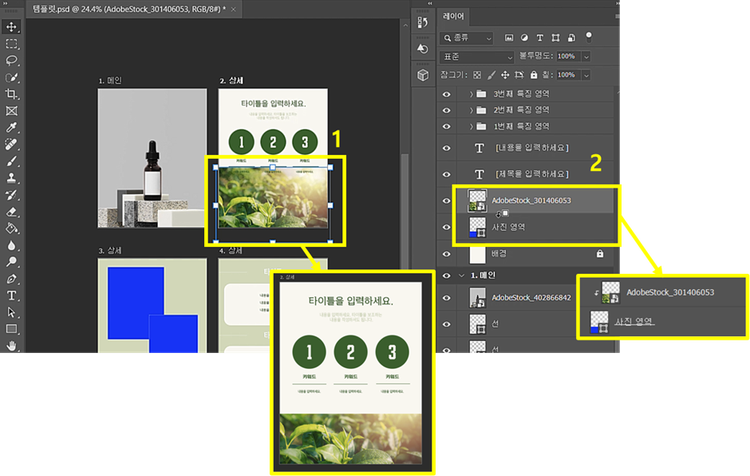750x476 pixels.
Task: Hide the AdobeStock_402866842 layer
Action: click(x=446, y=298)
